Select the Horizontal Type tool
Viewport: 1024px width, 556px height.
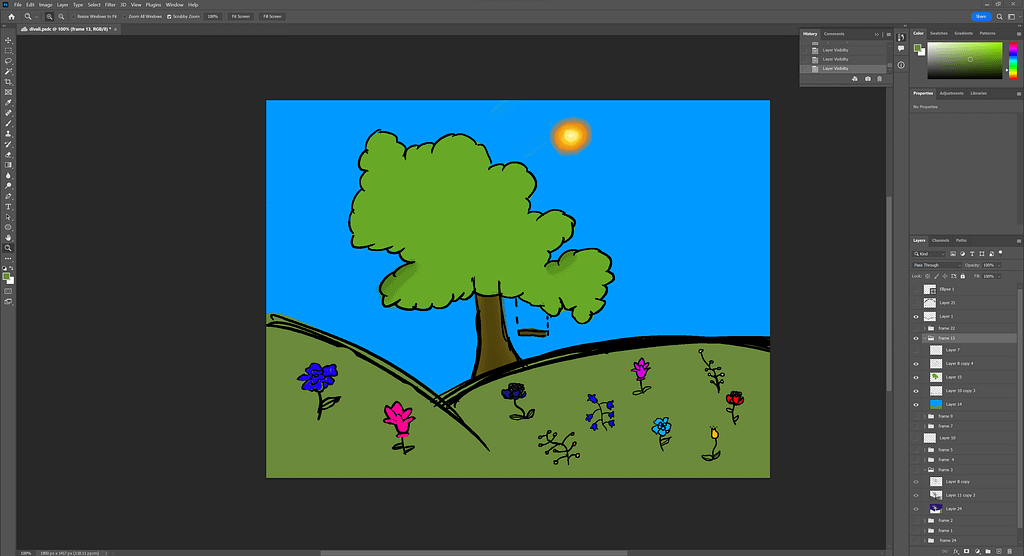[x=9, y=206]
